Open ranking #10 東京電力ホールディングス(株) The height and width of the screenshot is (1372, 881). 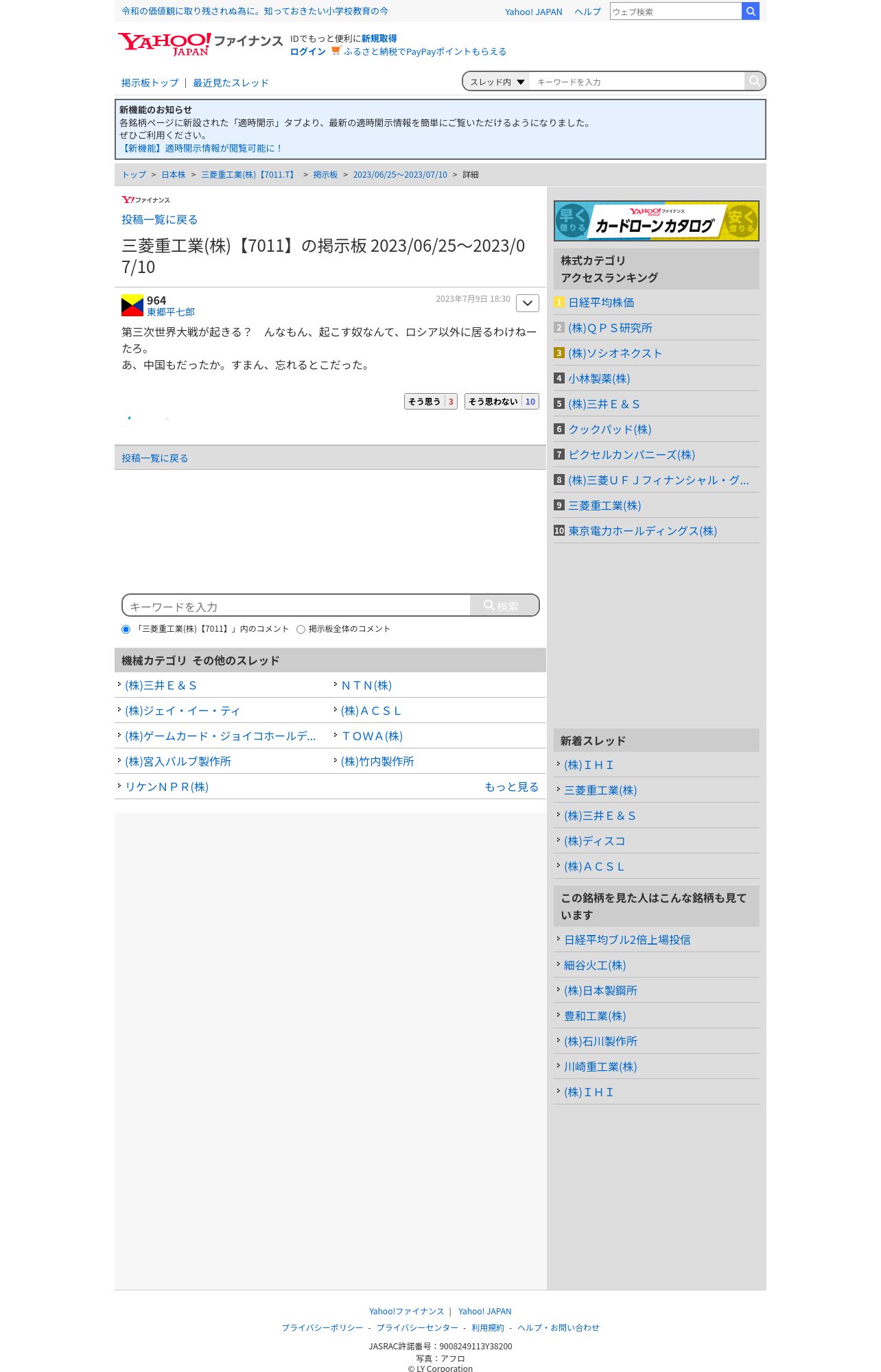pyautogui.click(x=642, y=531)
